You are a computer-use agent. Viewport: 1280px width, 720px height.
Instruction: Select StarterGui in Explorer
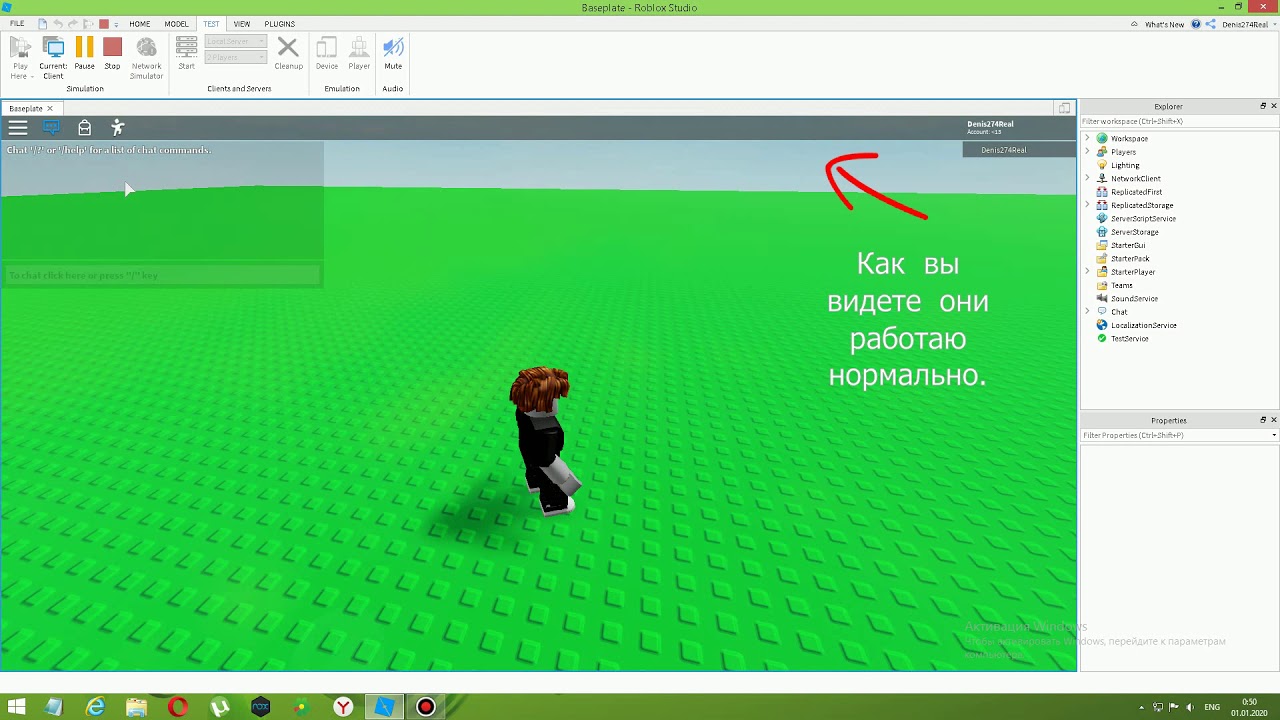click(1128, 245)
